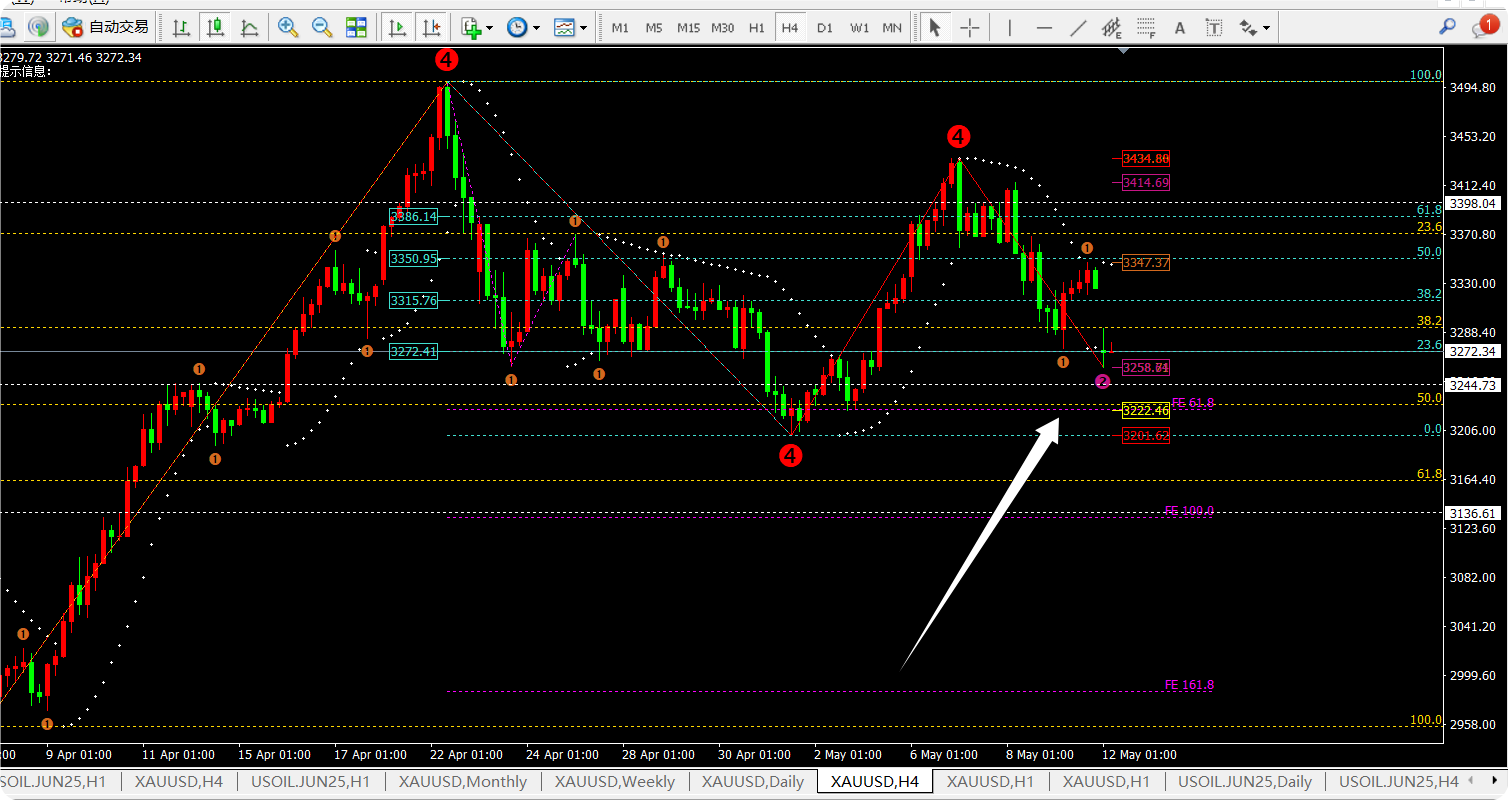This screenshot has width=1508, height=800.
Task: Pick the Fibonacci retracement drawing tool
Action: pyautogui.click(x=1146, y=27)
